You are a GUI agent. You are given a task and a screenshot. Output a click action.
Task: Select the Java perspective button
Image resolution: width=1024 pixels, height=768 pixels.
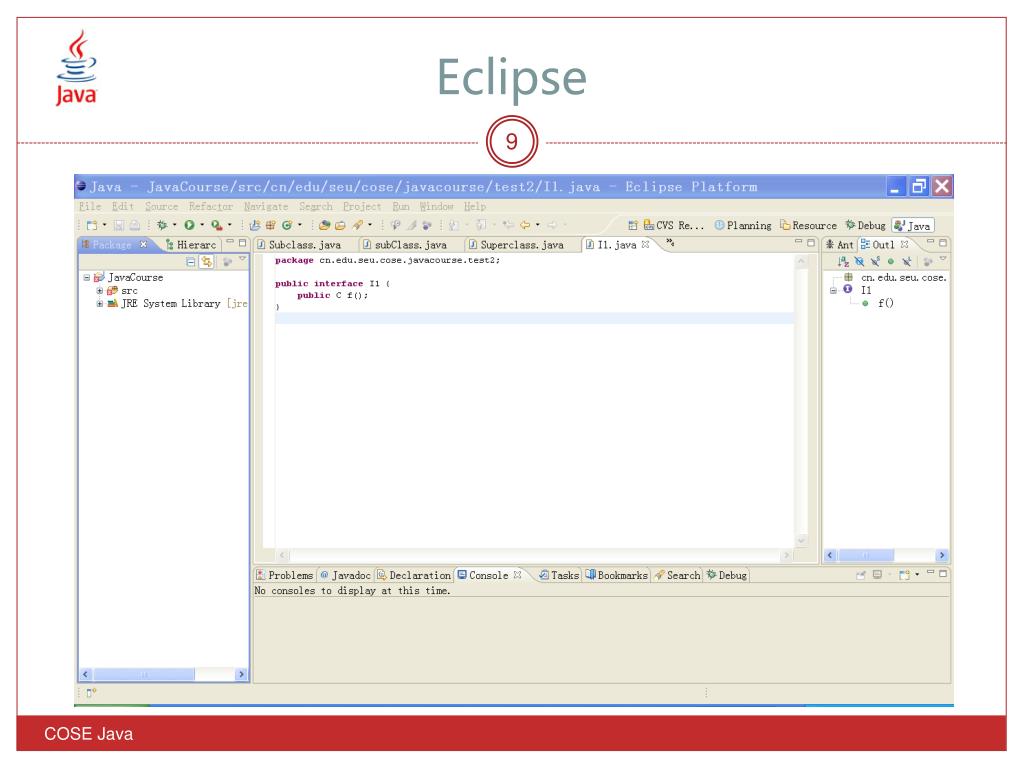click(x=912, y=226)
